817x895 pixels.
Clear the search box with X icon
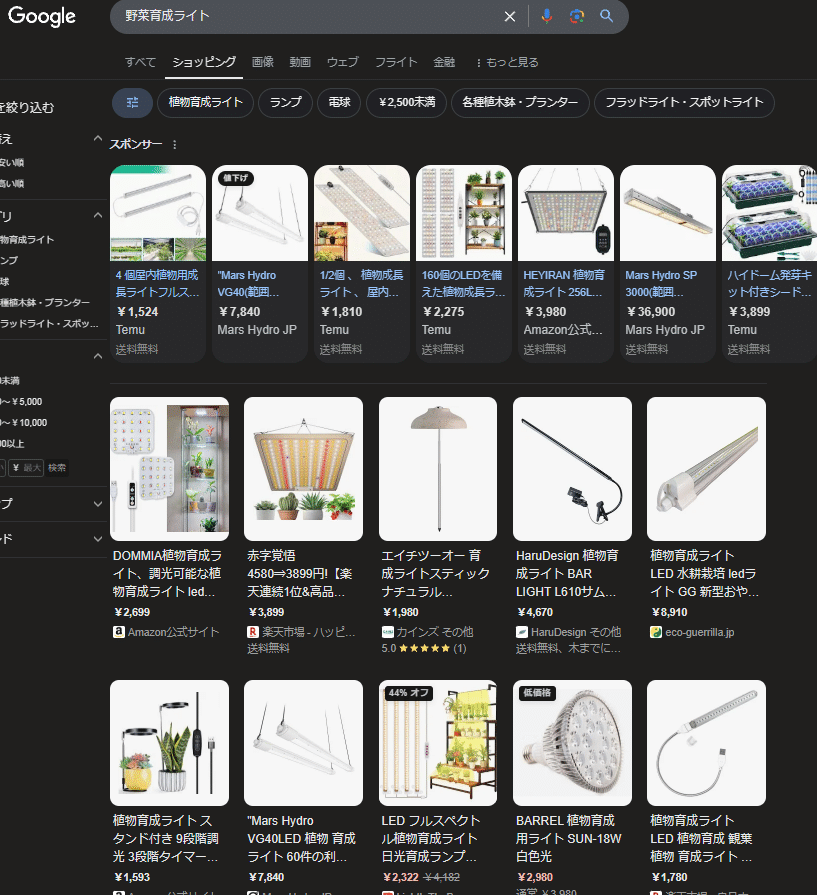click(x=510, y=17)
